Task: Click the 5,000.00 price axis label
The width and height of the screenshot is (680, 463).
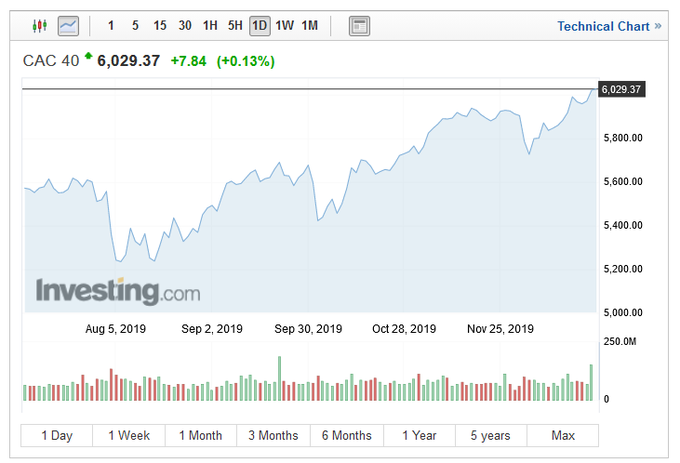Action: (x=623, y=313)
